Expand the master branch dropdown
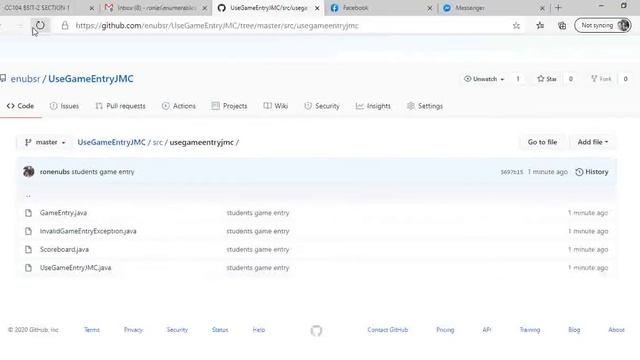The image size is (640, 360). tap(45, 142)
